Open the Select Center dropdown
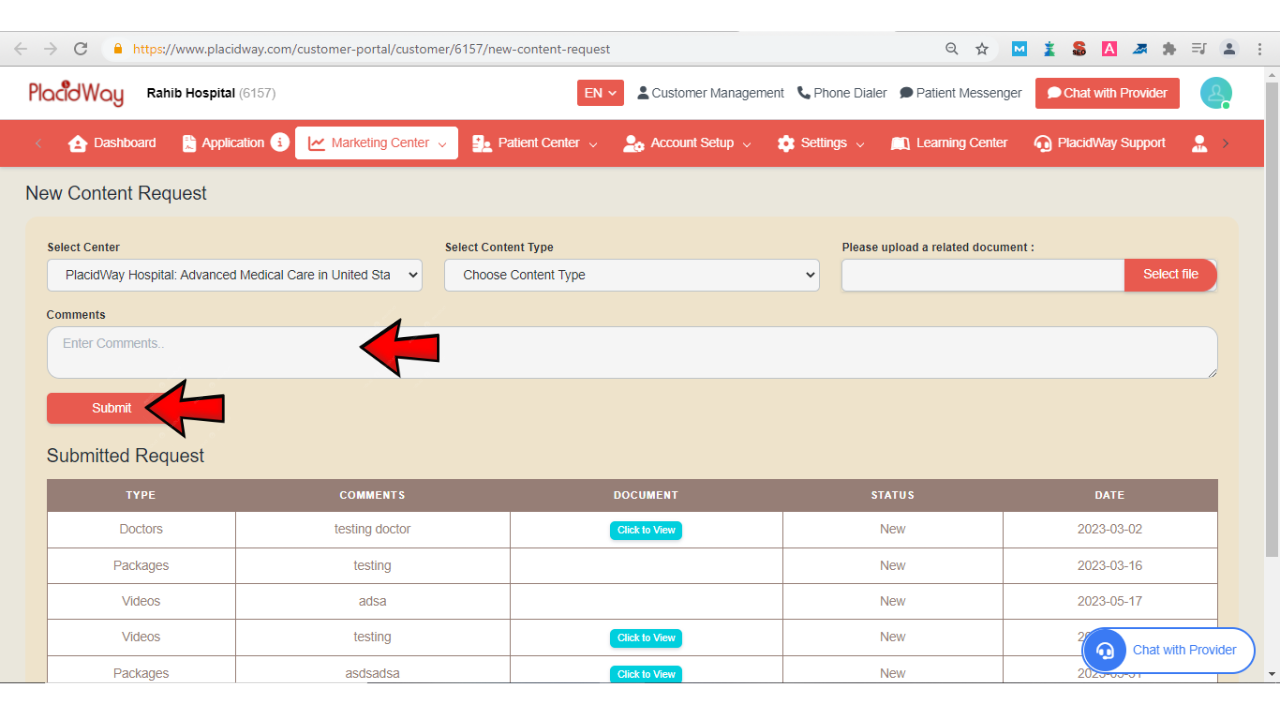The width and height of the screenshot is (1280, 720). (234, 275)
